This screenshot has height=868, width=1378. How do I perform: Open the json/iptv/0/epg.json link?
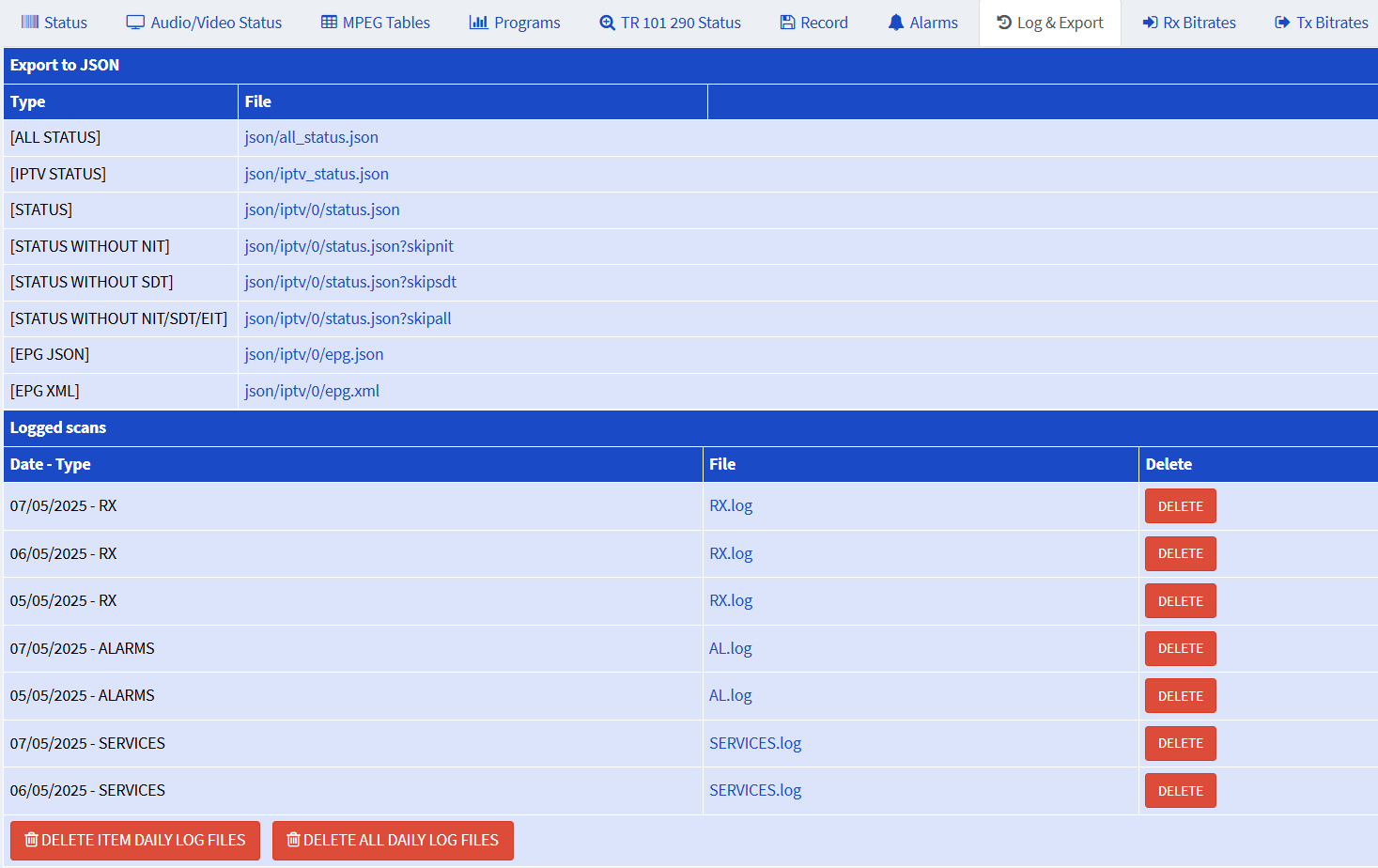point(314,354)
